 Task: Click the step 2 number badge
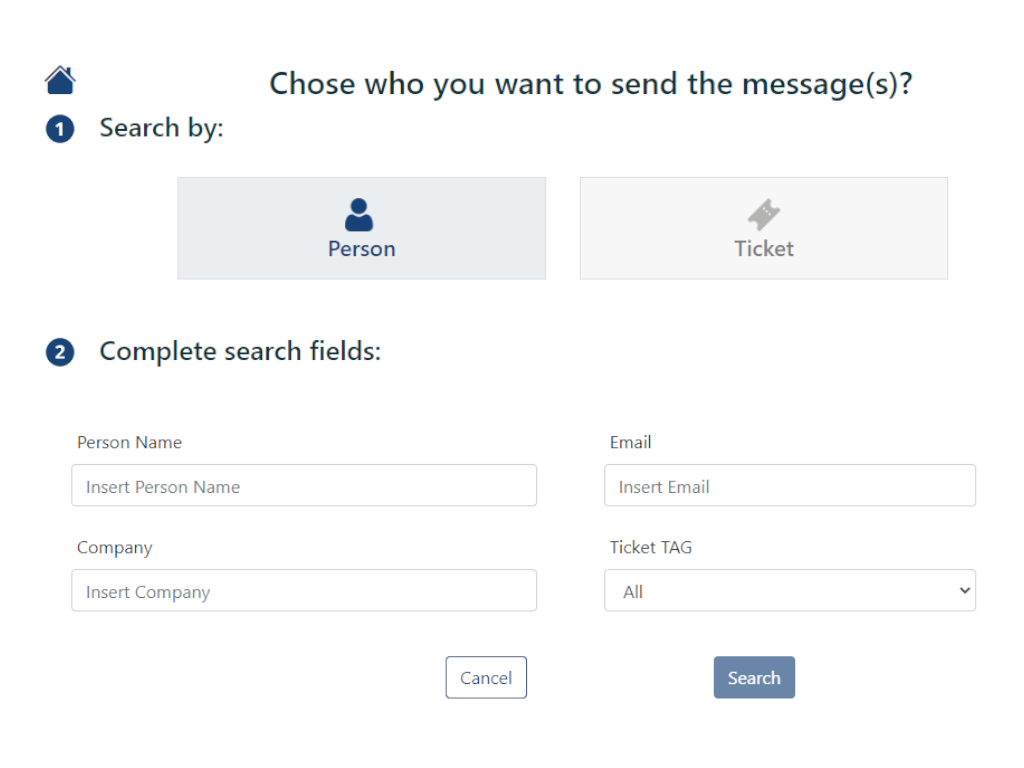click(60, 353)
